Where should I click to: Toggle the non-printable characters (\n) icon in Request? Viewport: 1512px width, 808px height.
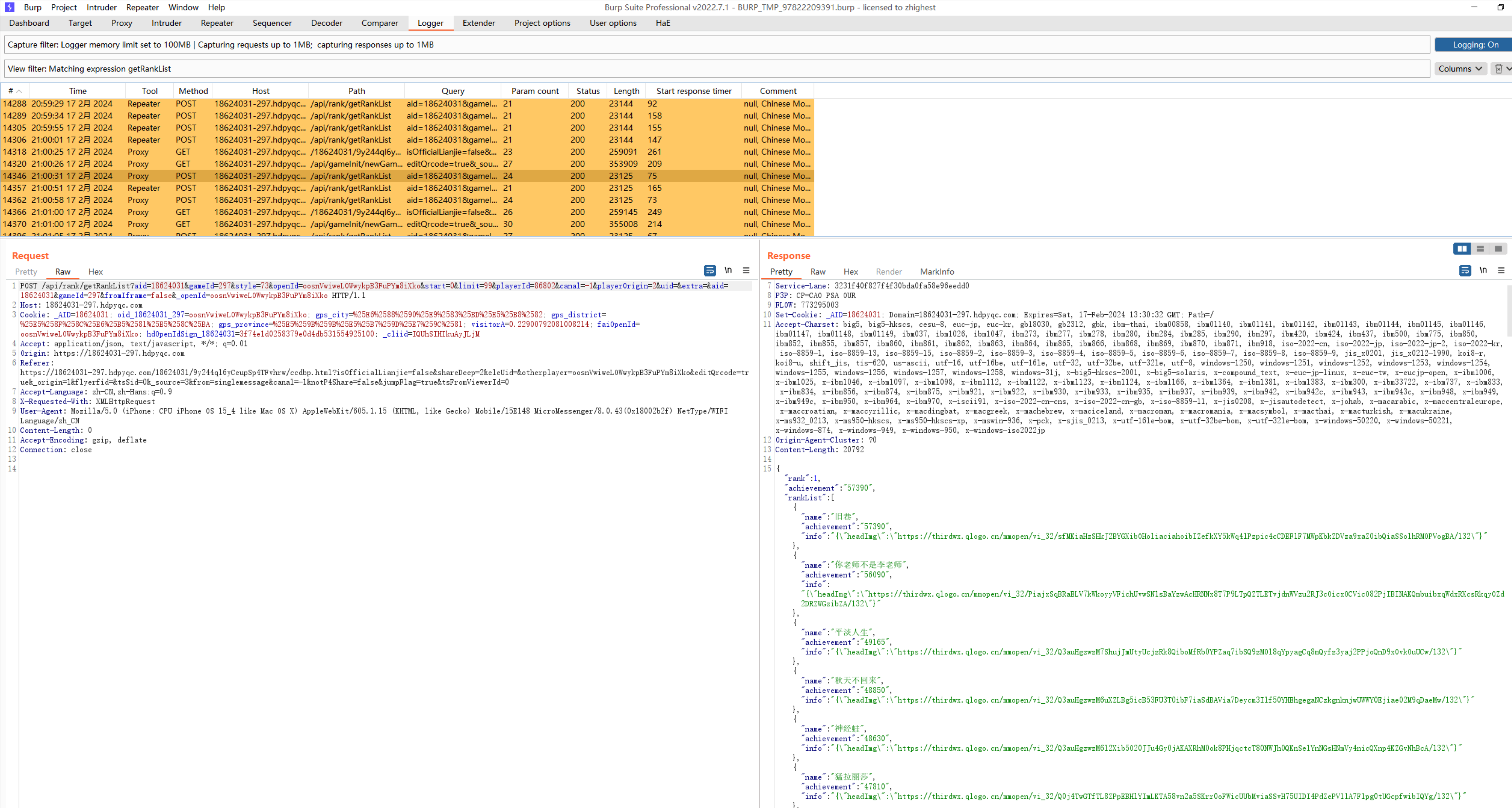point(728,270)
